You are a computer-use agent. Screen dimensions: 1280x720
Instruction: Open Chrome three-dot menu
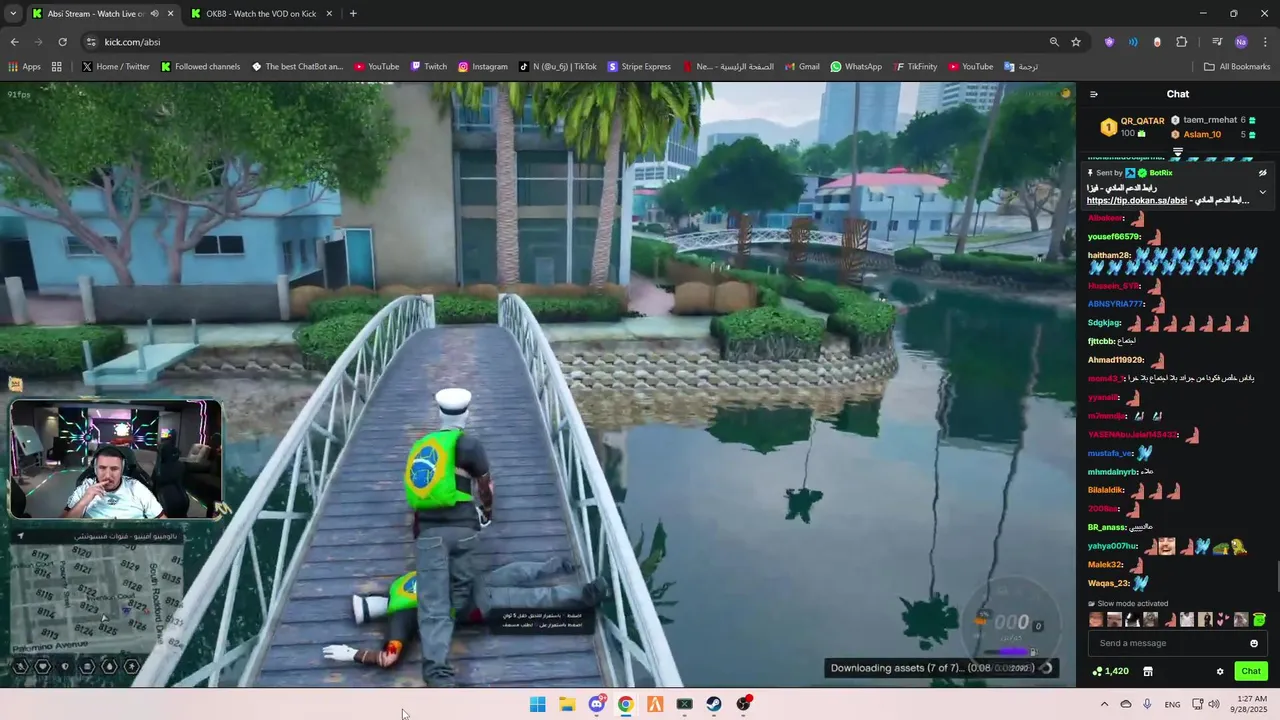pos(1265,42)
